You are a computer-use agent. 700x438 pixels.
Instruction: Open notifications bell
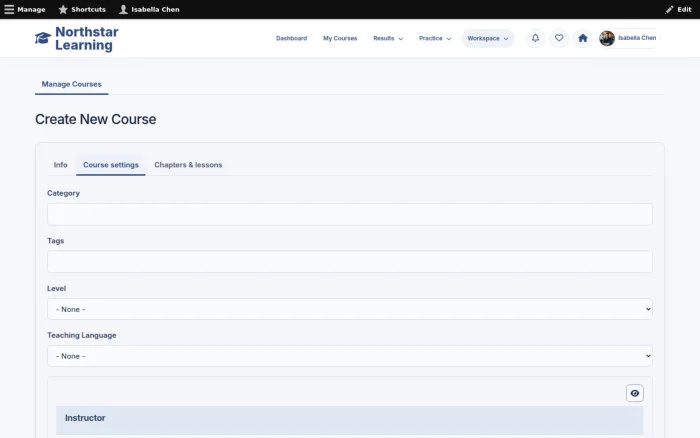point(535,38)
